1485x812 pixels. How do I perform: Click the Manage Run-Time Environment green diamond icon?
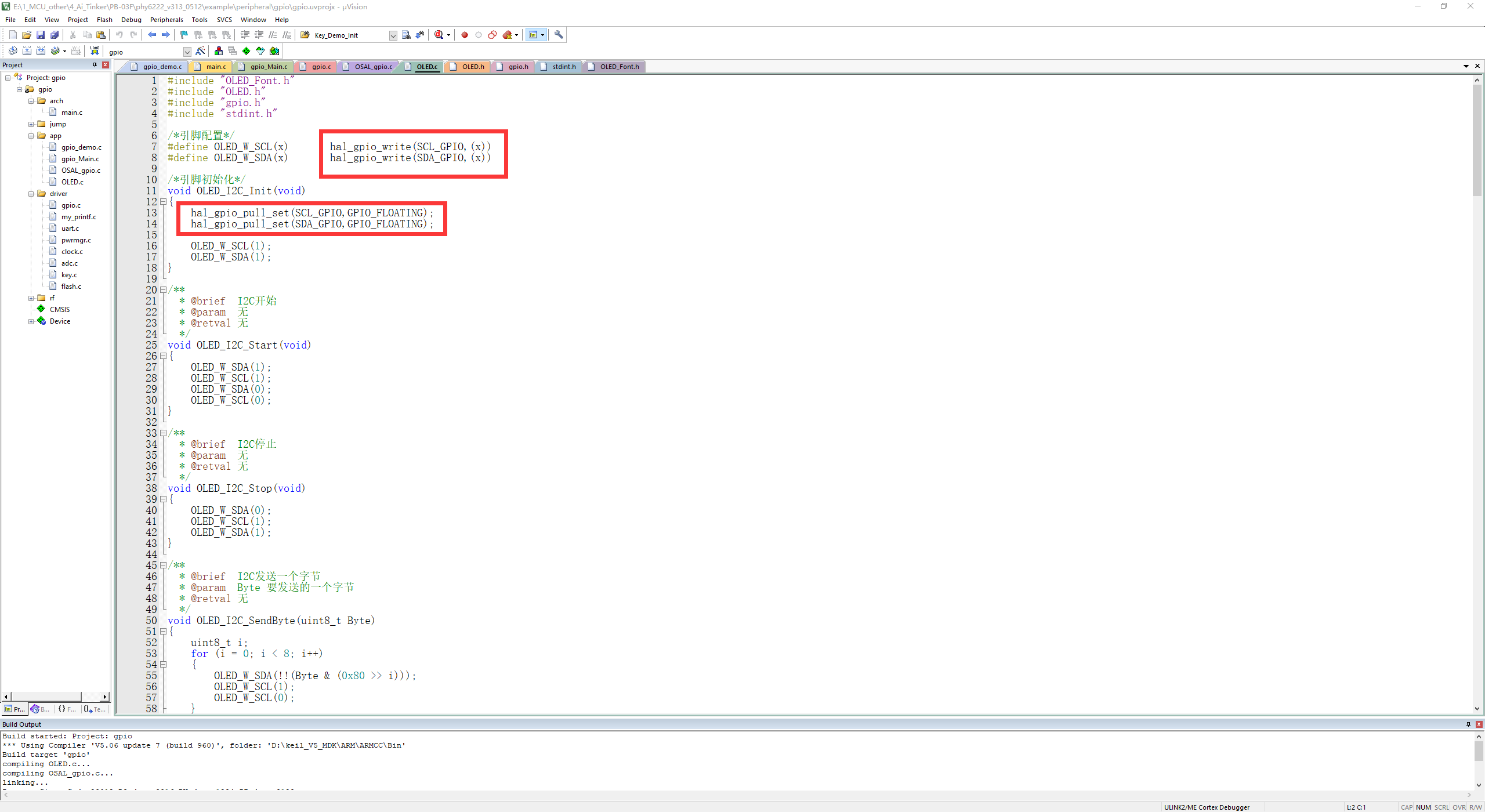pyautogui.click(x=247, y=51)
